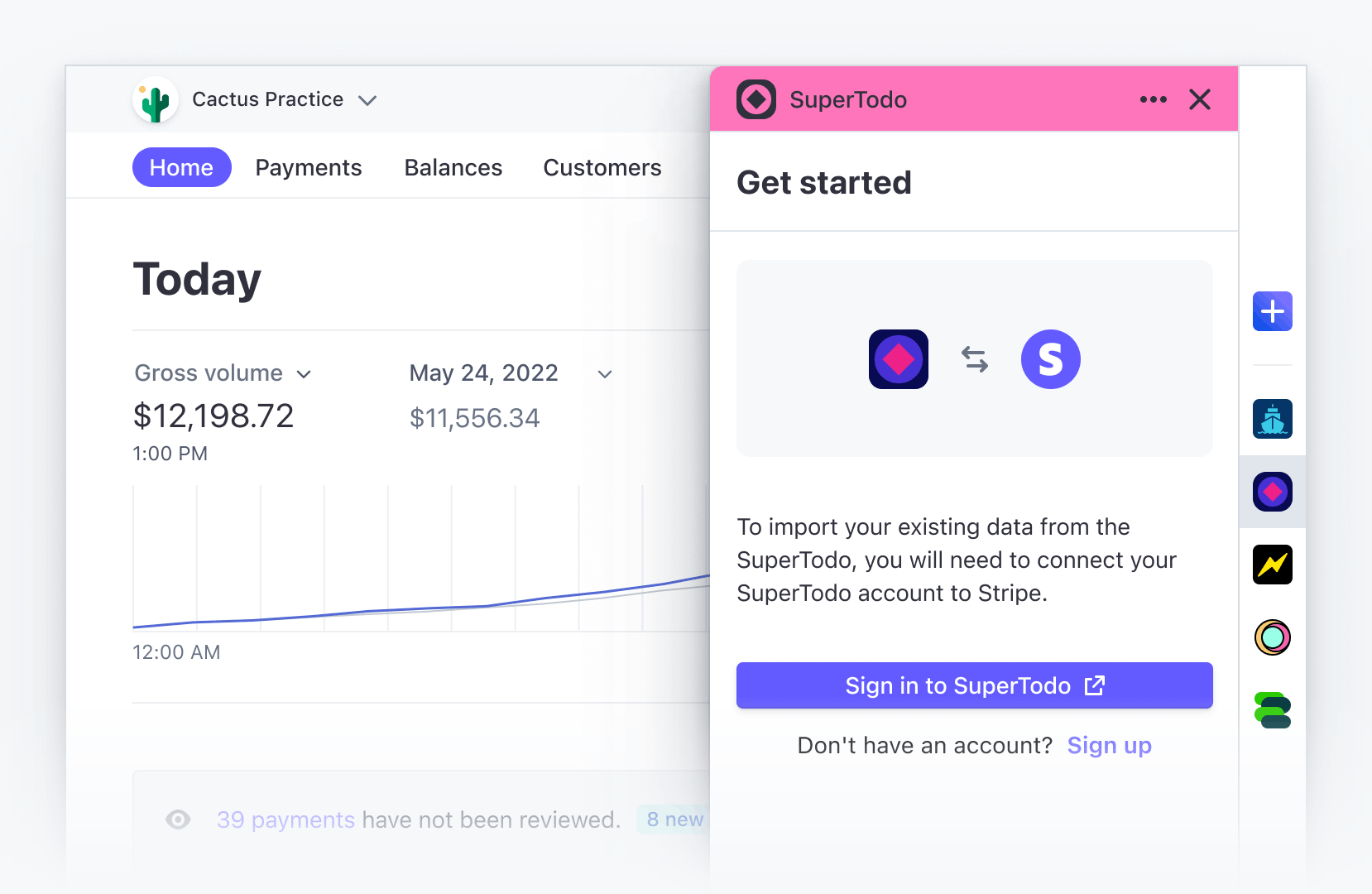Click the purple Stripe S icon
Screen dimensions: 1372x894
point(1050,359)
